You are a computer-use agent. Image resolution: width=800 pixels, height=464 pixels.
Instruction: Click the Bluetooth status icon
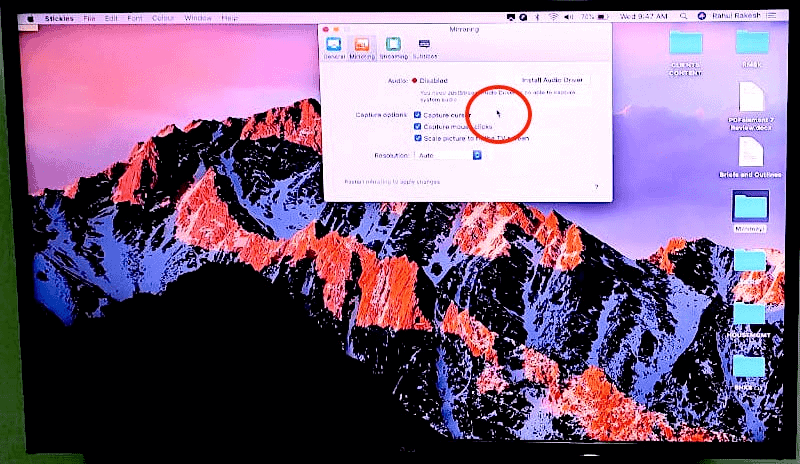537,17
